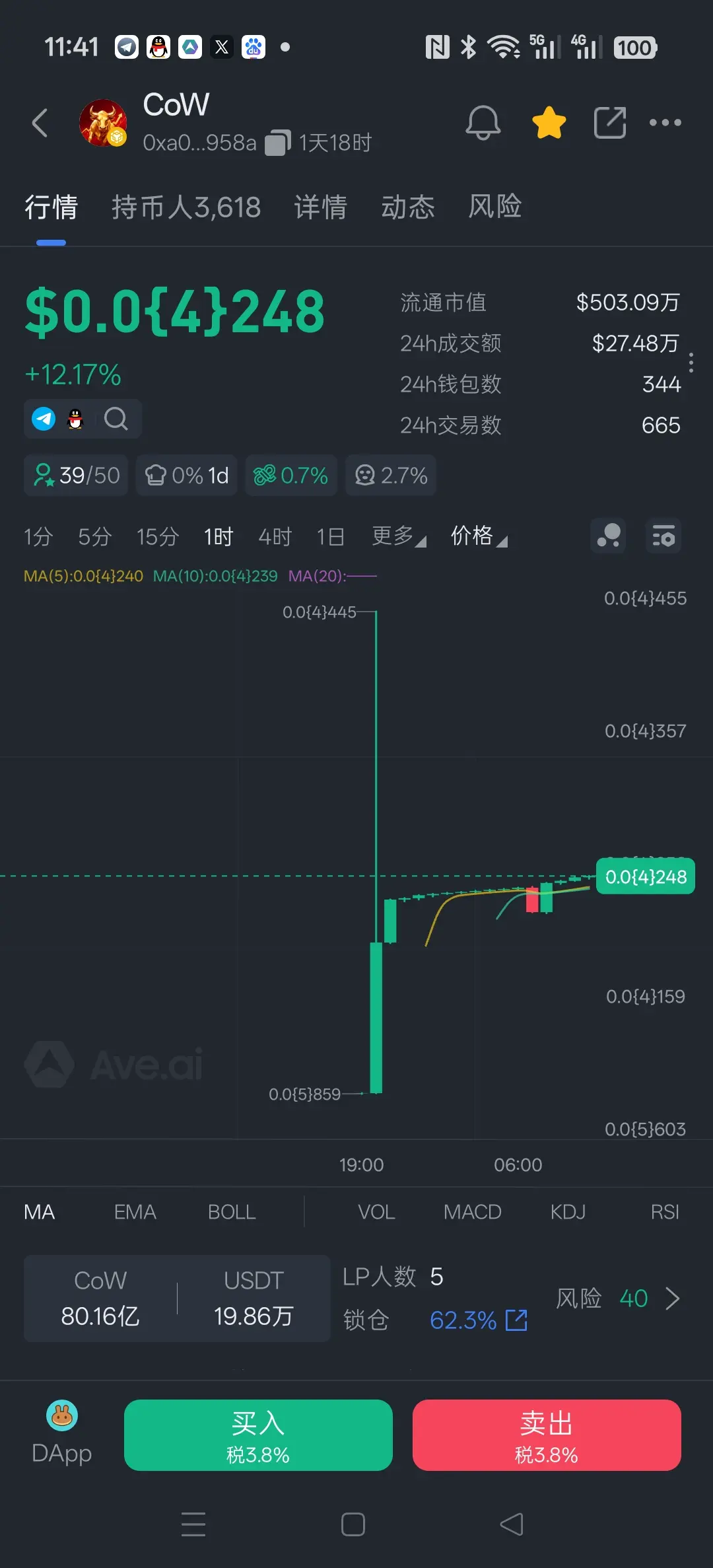713x1568 pixels.
Task: Tap the green 买入 button
Action: [258, 1435]
